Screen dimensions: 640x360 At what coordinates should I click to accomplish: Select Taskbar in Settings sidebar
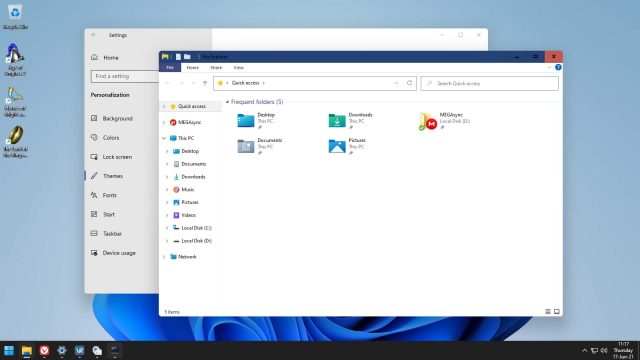pyautogui.click(x=112, y=233)
